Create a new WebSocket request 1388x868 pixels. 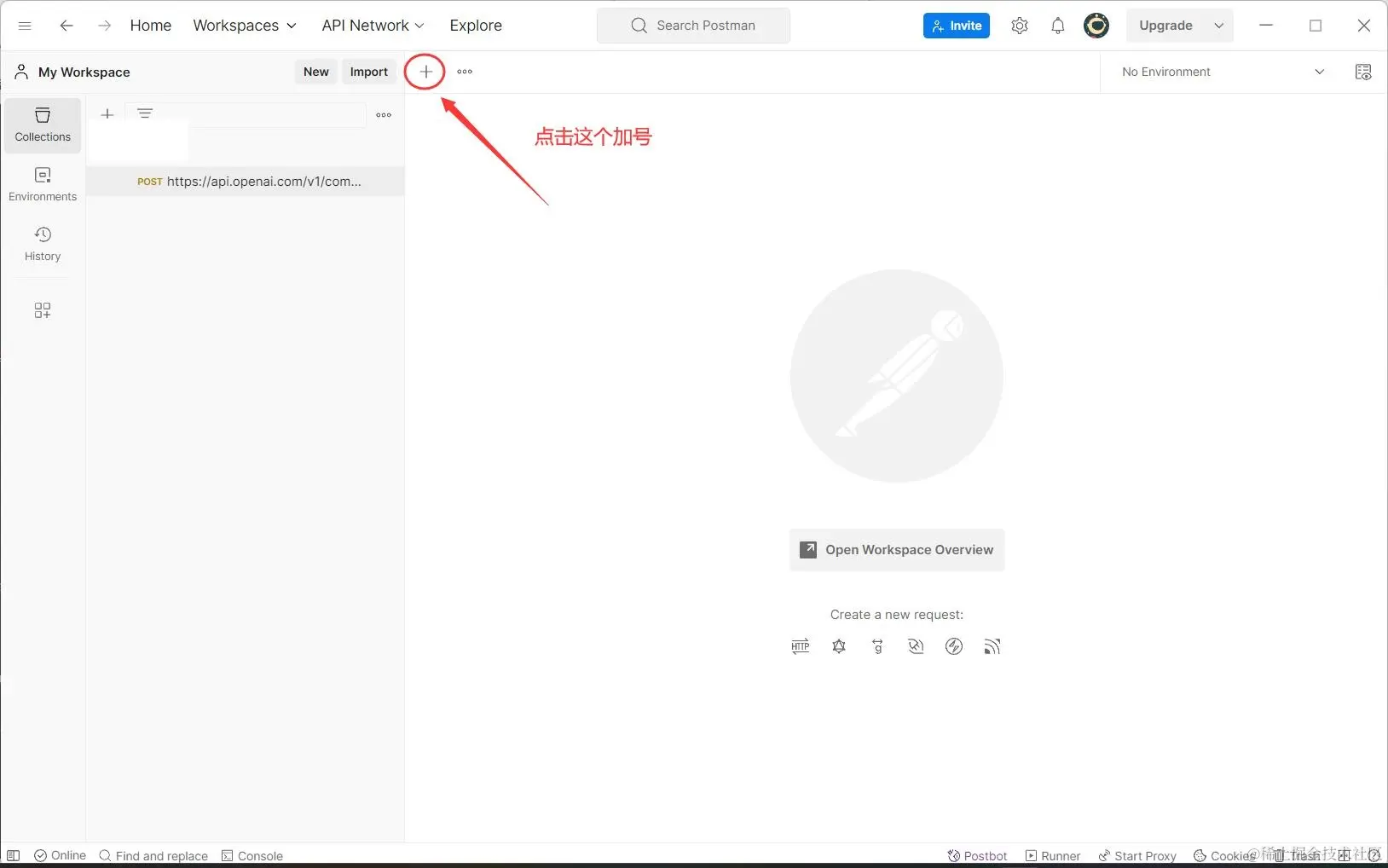[916, 646]
